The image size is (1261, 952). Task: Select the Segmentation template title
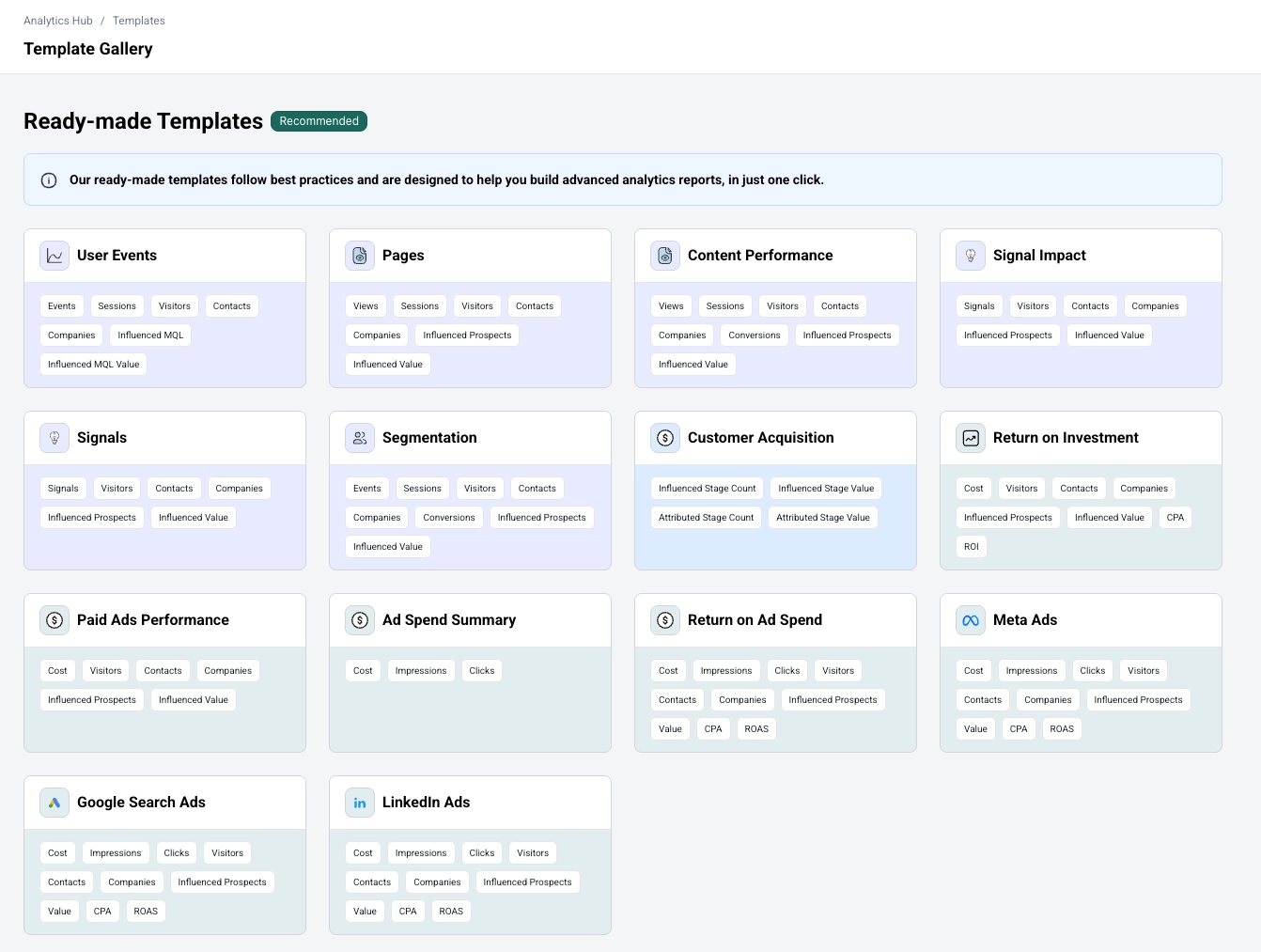(429, 438)
